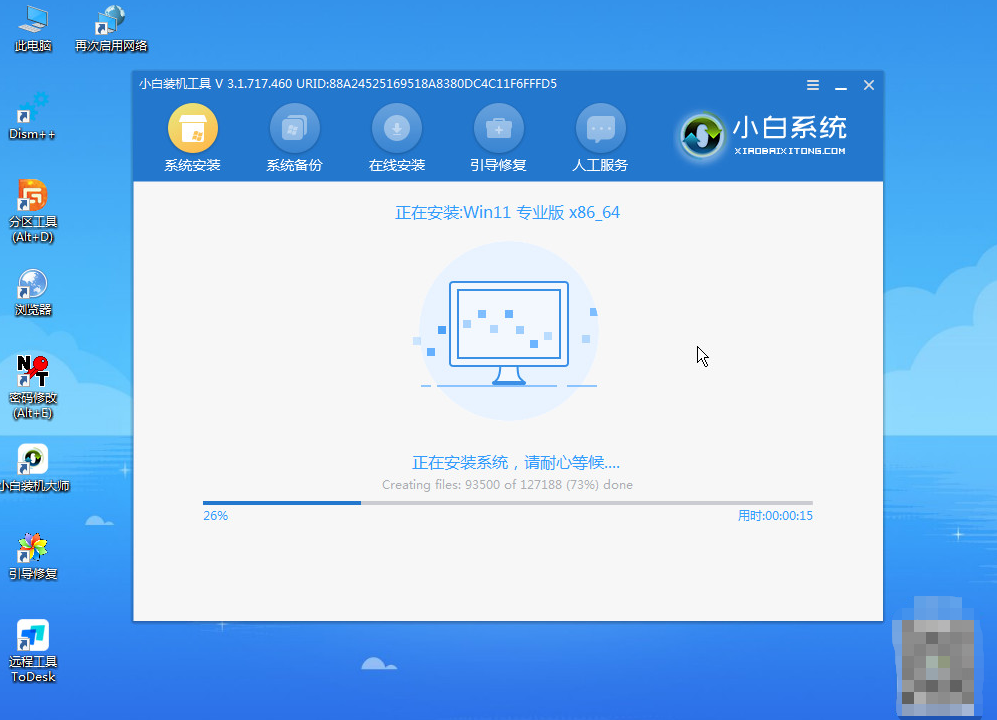
Task: Open 小白装机大师 installer
Action: (32, 465)
